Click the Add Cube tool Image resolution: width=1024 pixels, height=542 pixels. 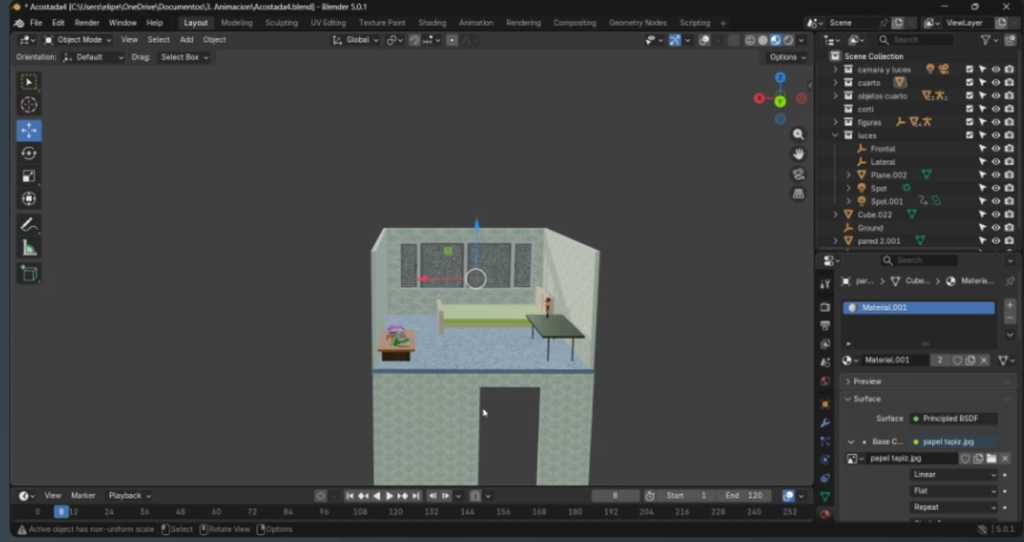click(29, 273)
